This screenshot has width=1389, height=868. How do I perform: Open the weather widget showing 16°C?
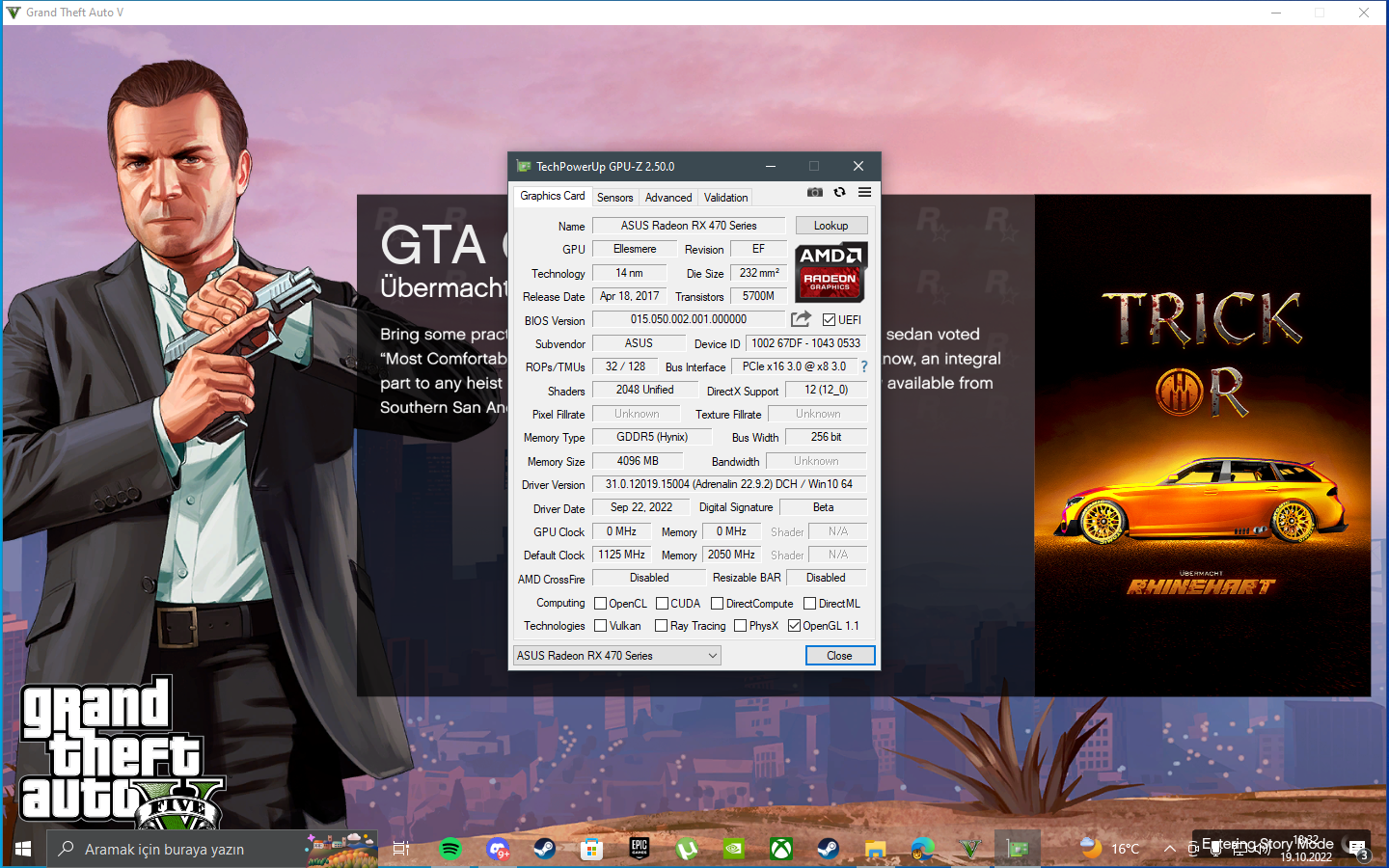point(1109,849)
